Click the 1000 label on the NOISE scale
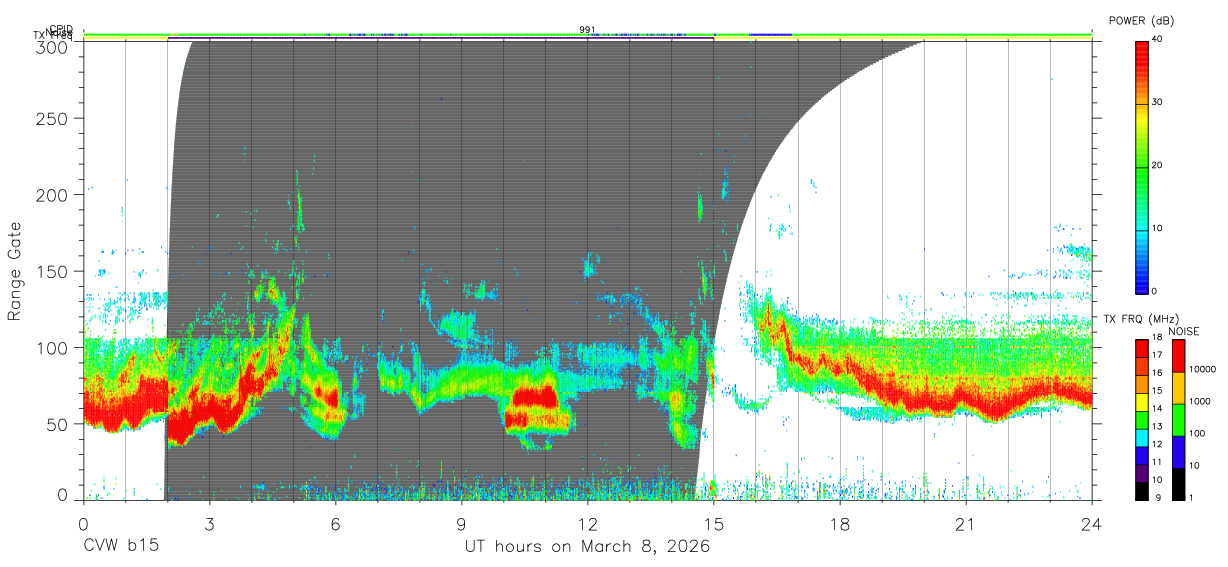Screen dimensions: 1228x567 coord(1201,402)
